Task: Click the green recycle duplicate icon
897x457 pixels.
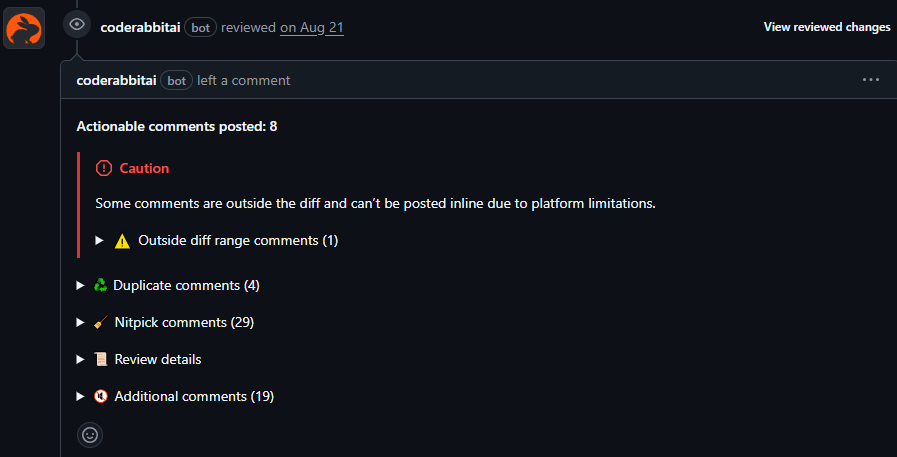Action: pos(100,285)
